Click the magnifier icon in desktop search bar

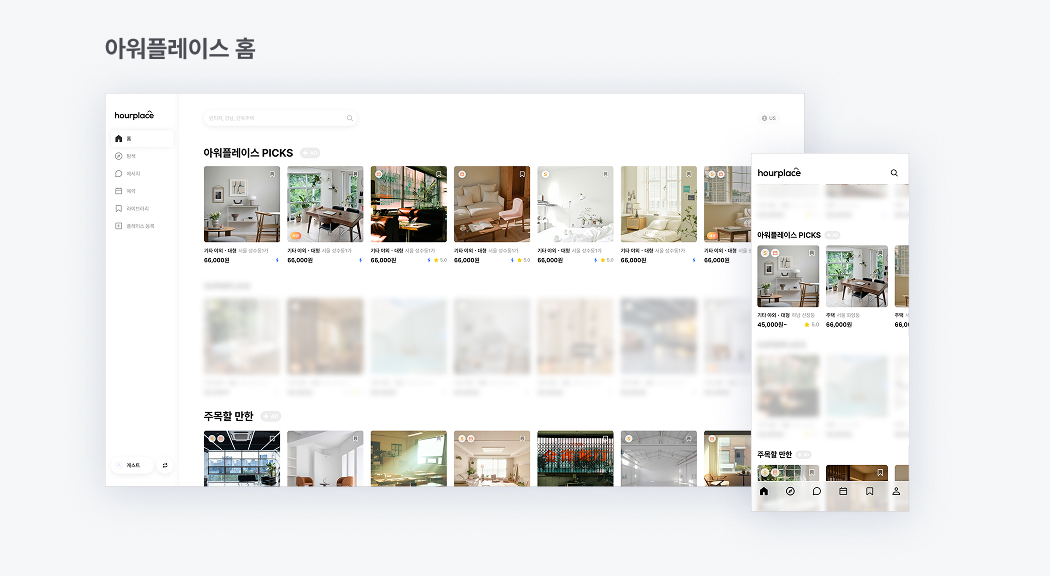pos(350,118)
